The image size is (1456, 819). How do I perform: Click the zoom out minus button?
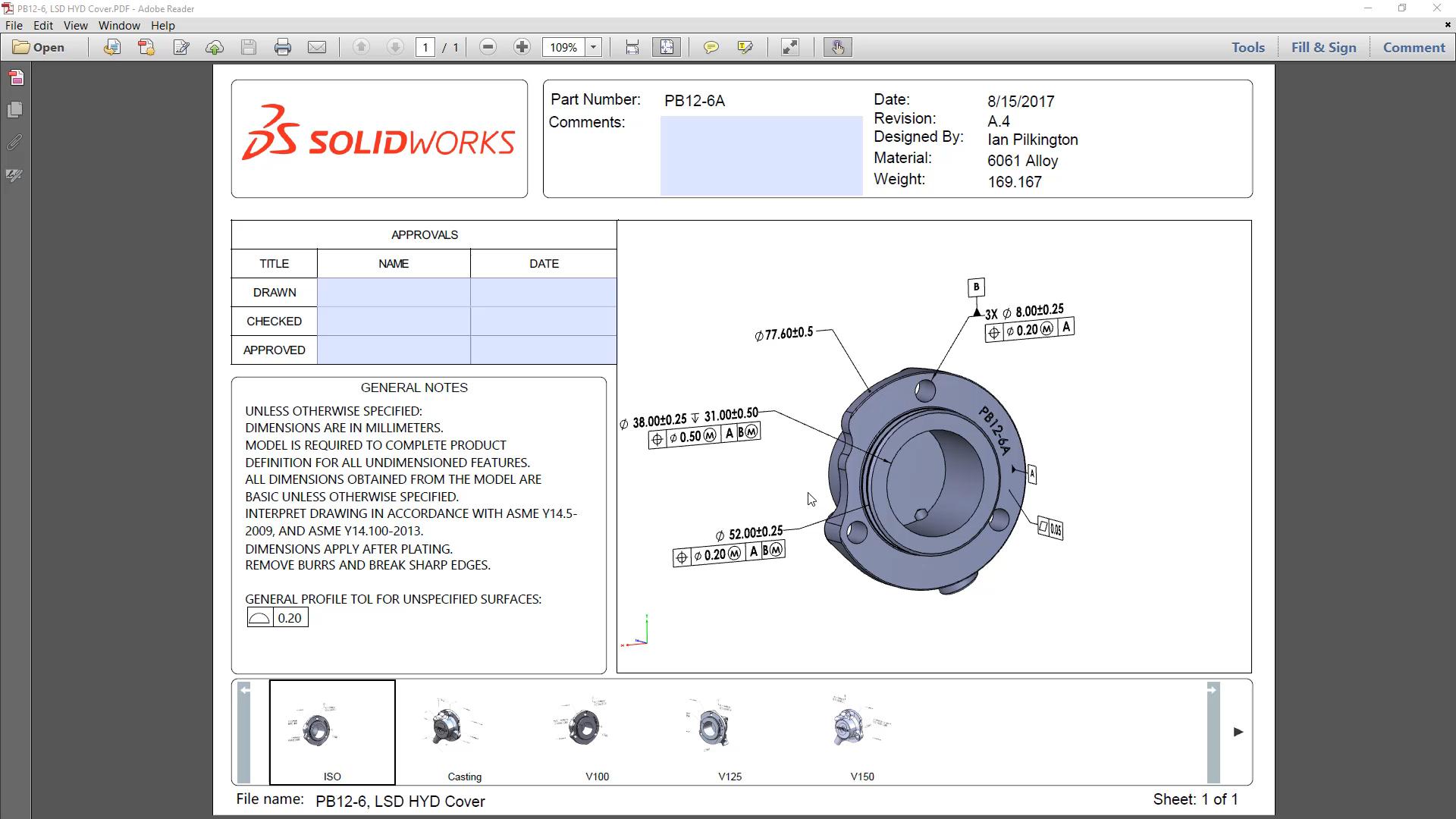pyautogui.click(x=488, y=47)
